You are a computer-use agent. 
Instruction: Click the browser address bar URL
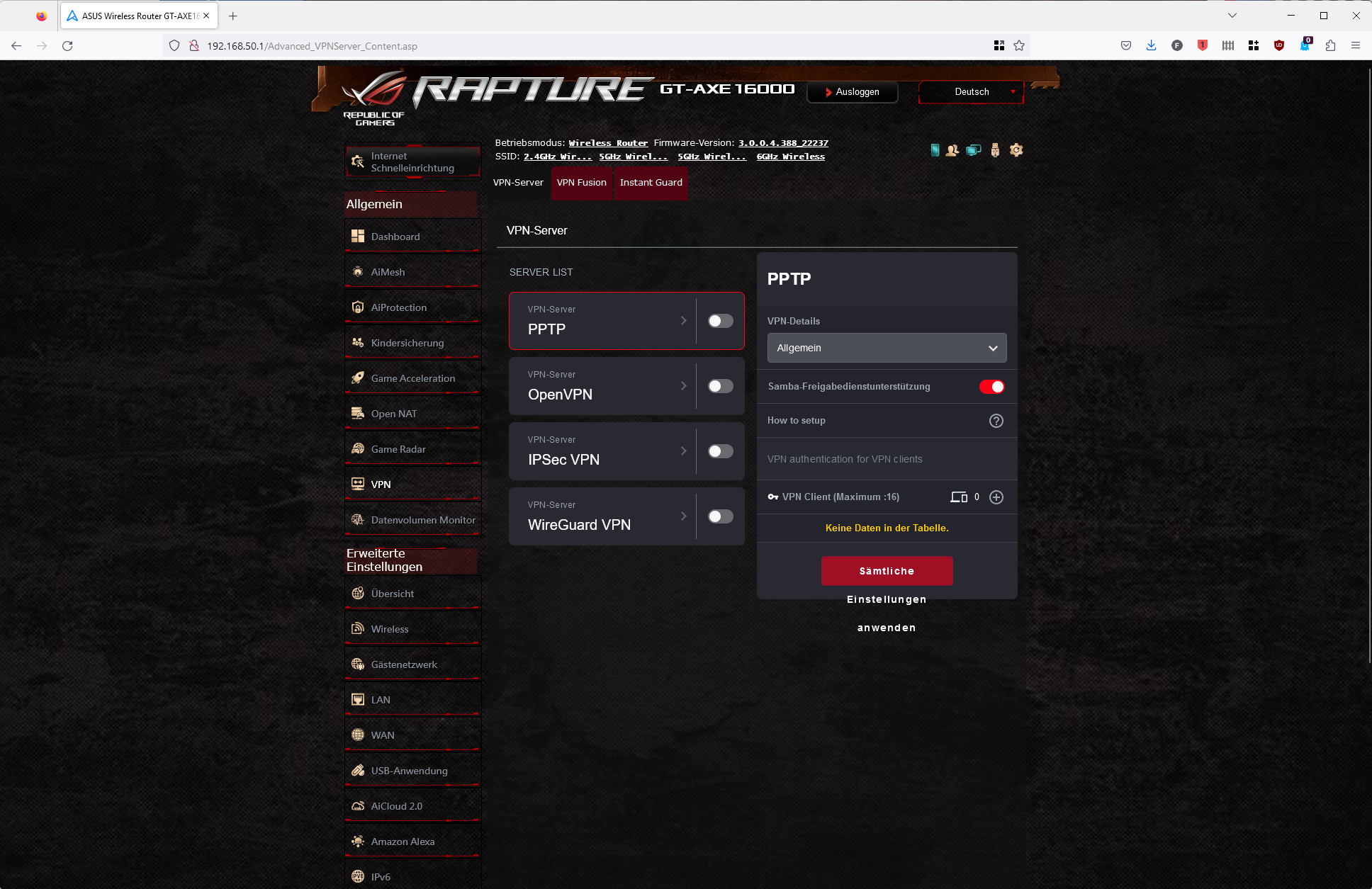[312, 46]
